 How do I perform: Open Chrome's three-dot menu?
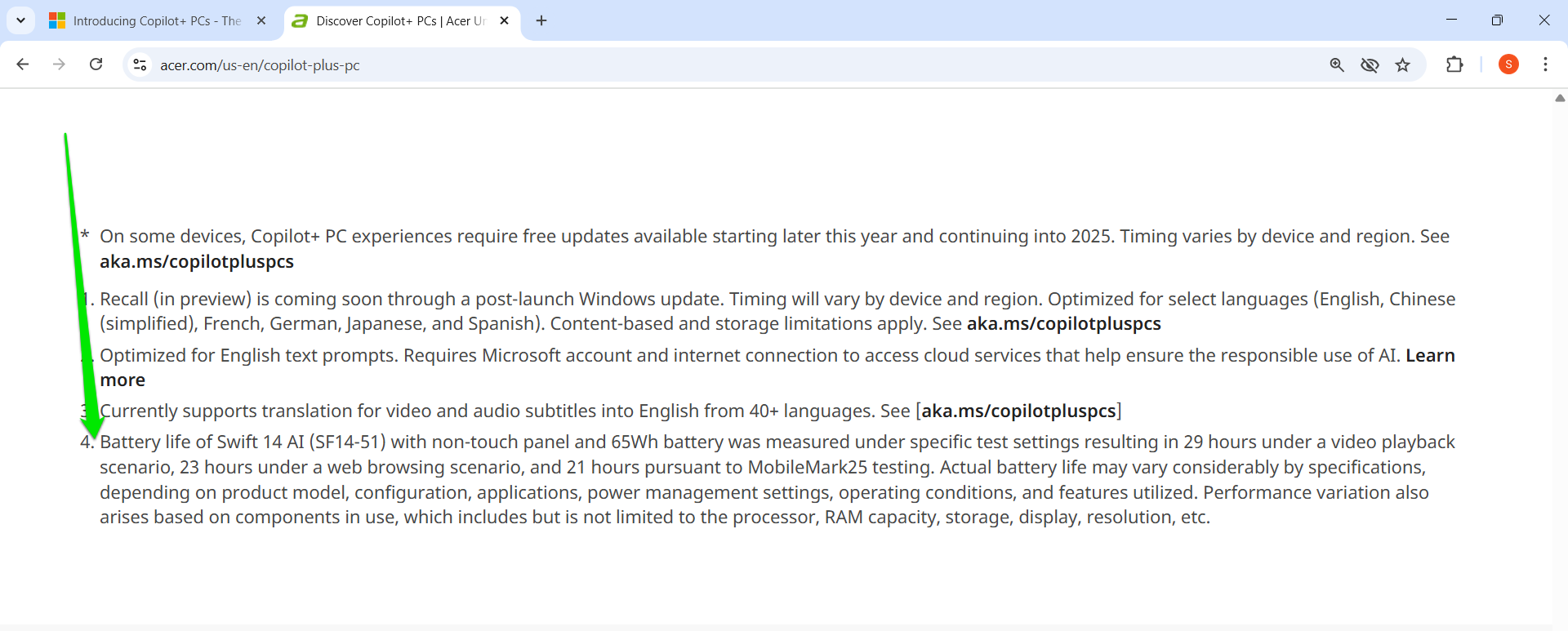point(1545,64)
